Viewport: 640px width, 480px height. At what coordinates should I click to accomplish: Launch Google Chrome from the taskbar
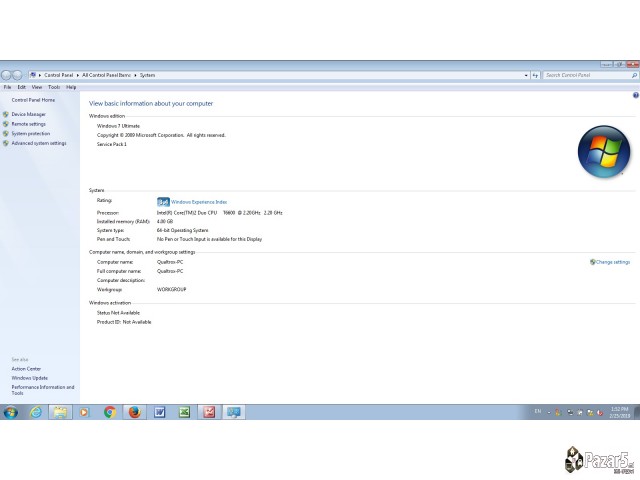110,412
